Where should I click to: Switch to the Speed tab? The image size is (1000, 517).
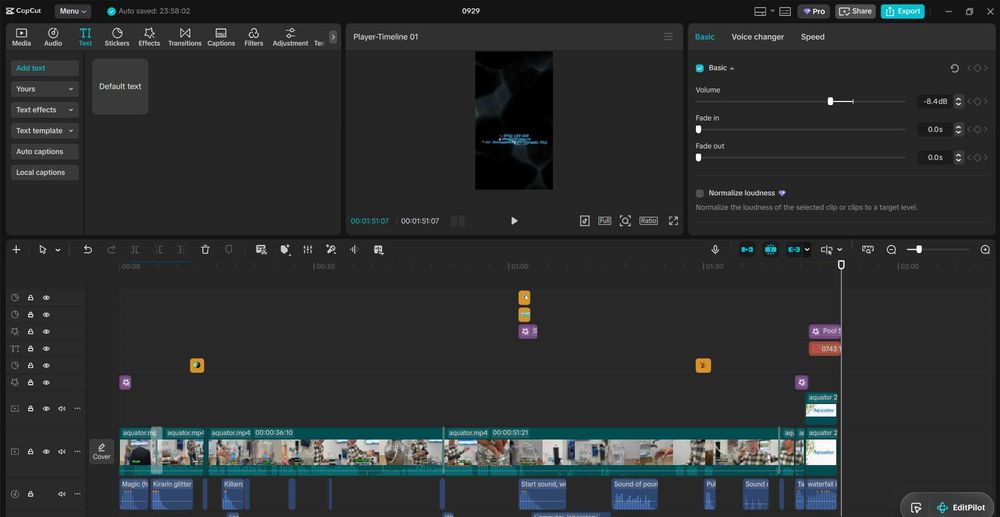point(812,37)
